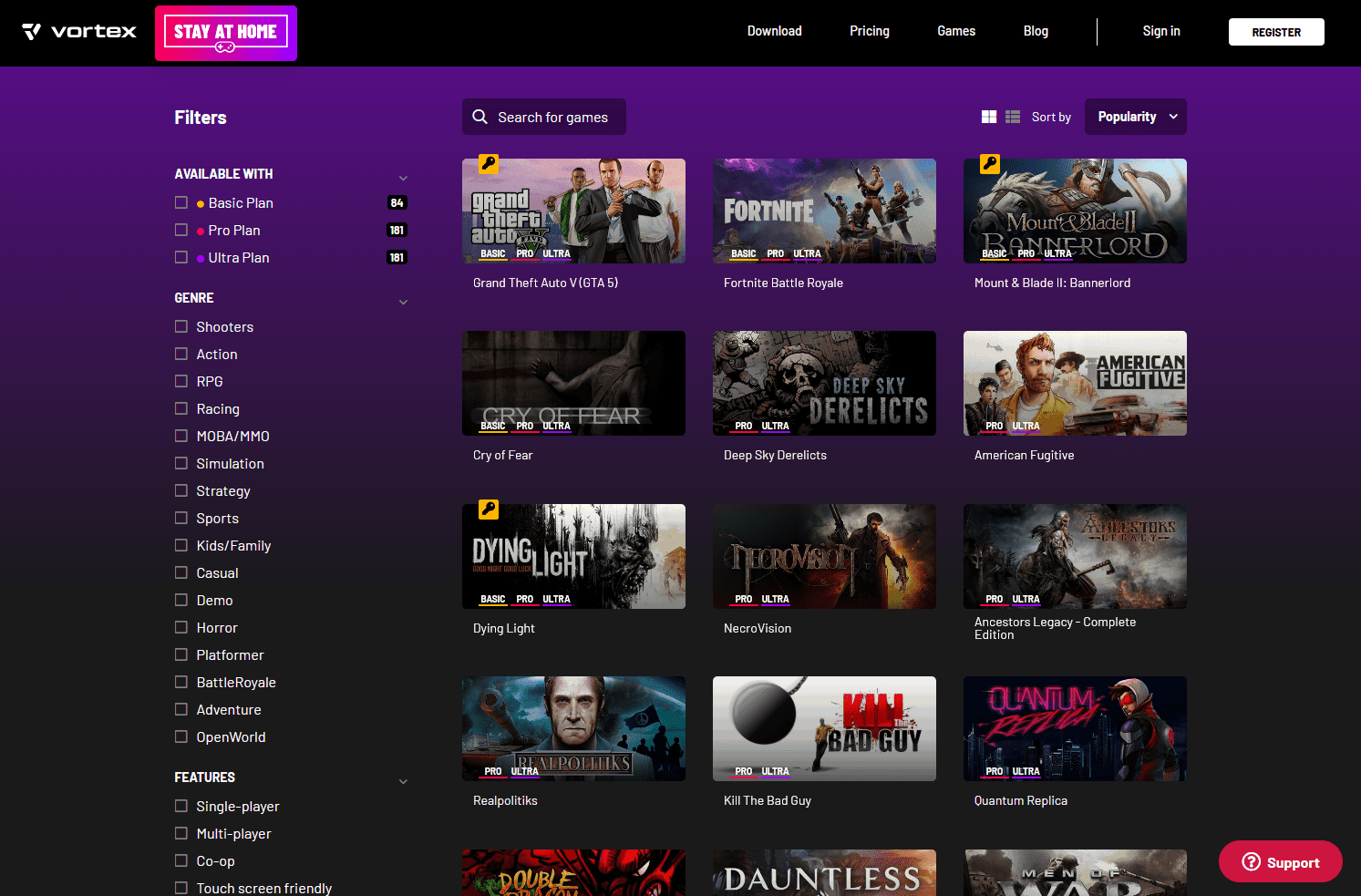Open the Quantum Replica title link
This screenshot has height=896, width=1361.
(x=1020, y=800)
